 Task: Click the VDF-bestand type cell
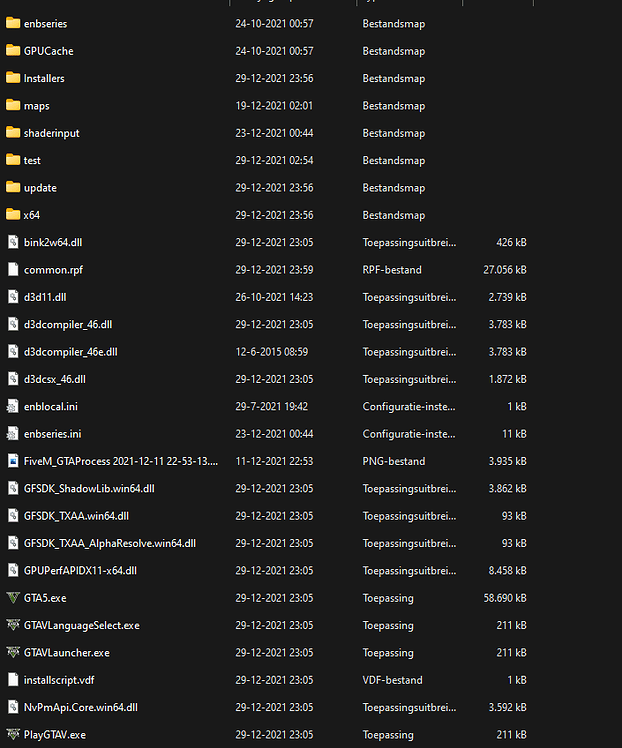392,680
